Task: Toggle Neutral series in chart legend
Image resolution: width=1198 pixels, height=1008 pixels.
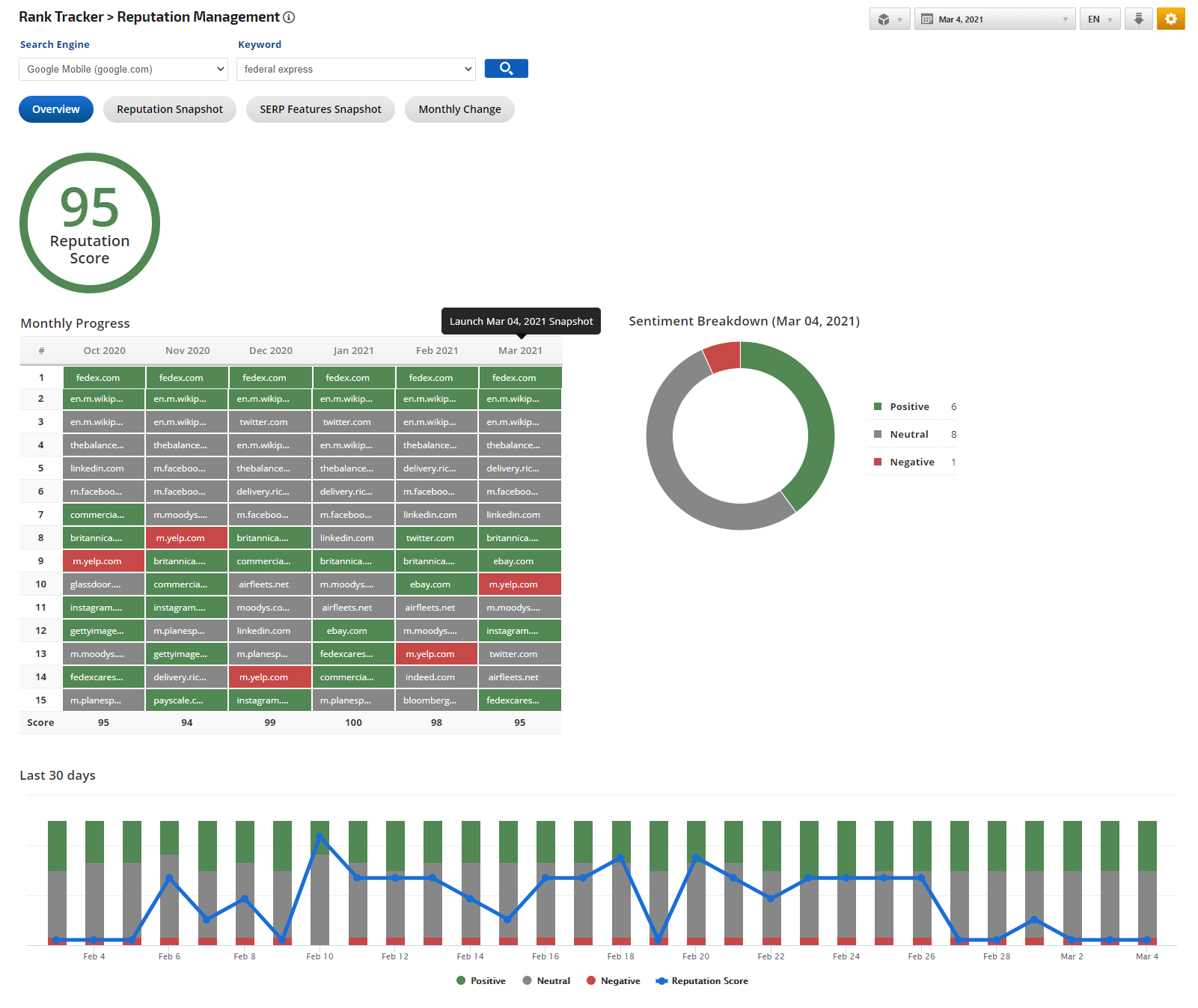Action: (546, 981)
